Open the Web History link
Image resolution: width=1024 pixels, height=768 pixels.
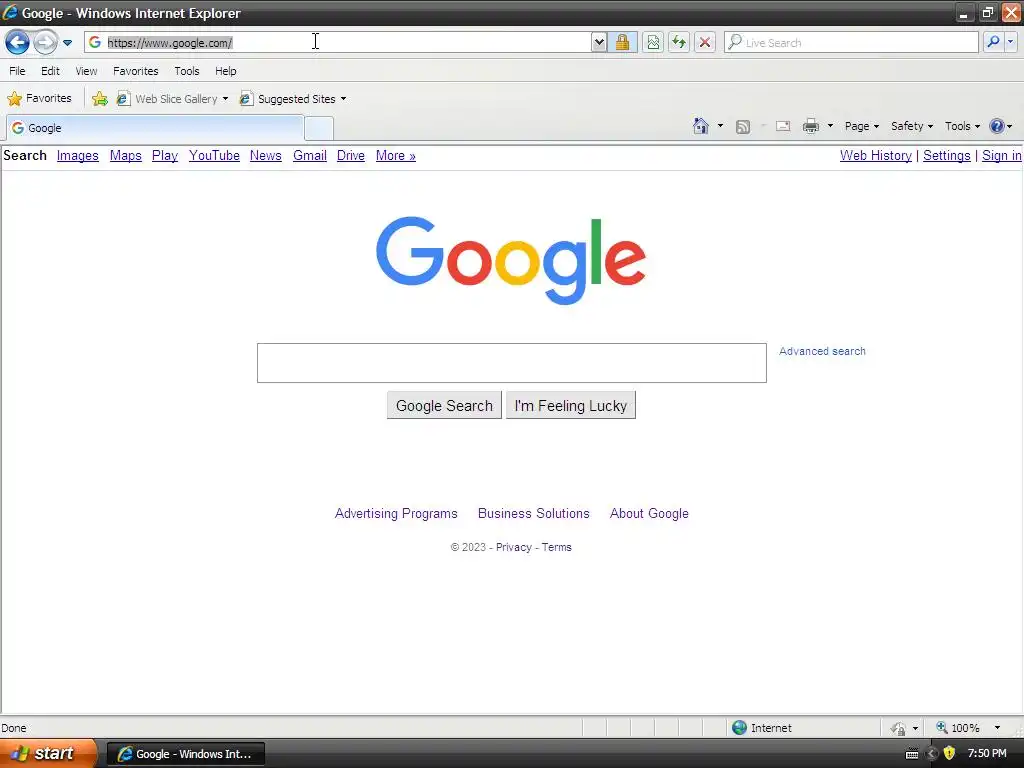point(876,155)
